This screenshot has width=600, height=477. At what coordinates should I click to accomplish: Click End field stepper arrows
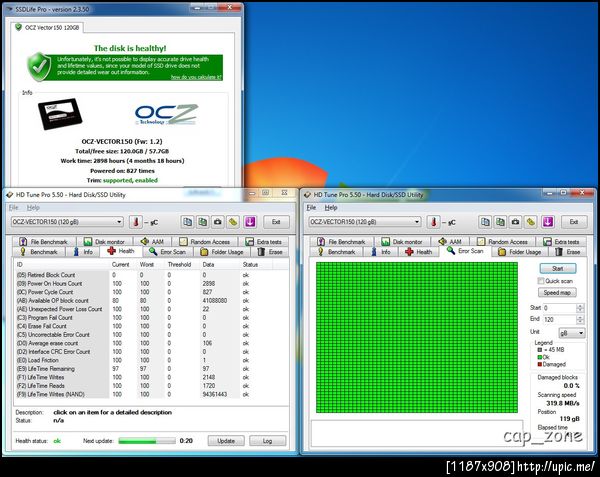[x=580, y=319]
